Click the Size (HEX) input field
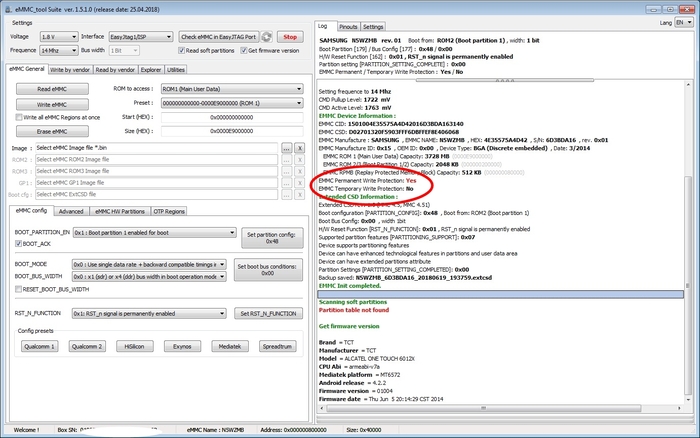Screen dimensions: 700x438 point(232,131)
